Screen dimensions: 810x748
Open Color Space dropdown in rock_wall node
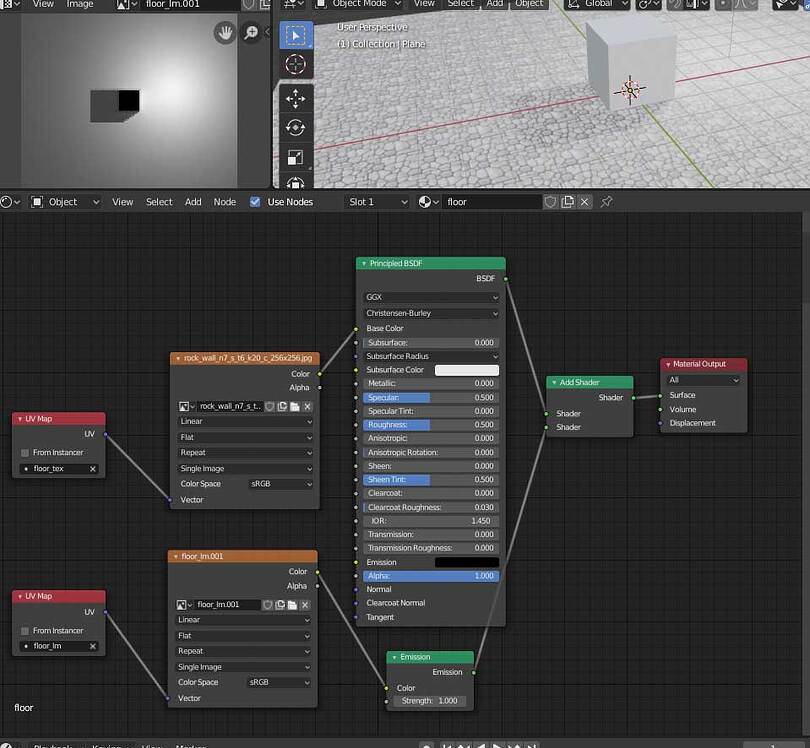279,484
